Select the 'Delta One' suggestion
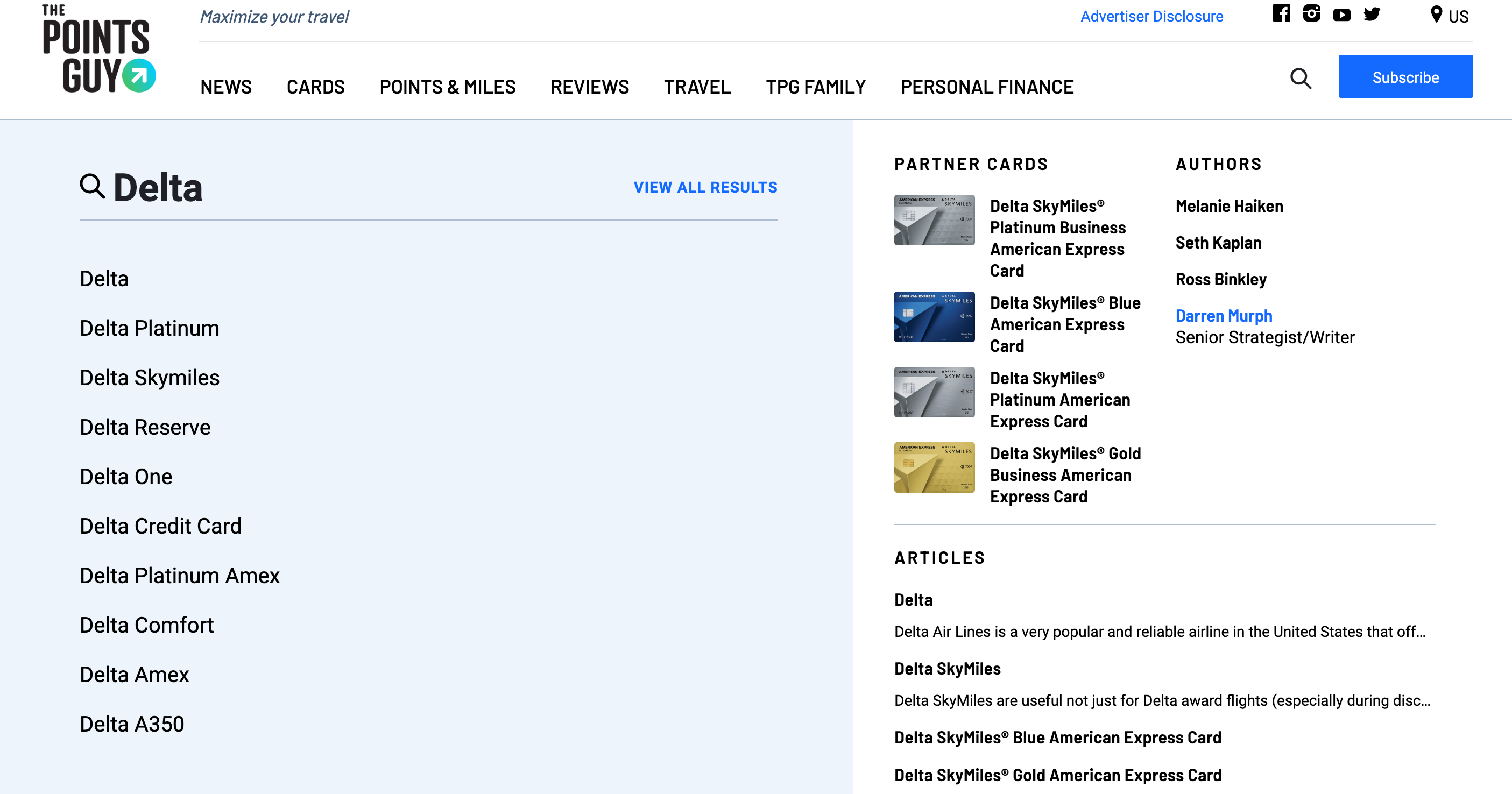 [126, 477]
